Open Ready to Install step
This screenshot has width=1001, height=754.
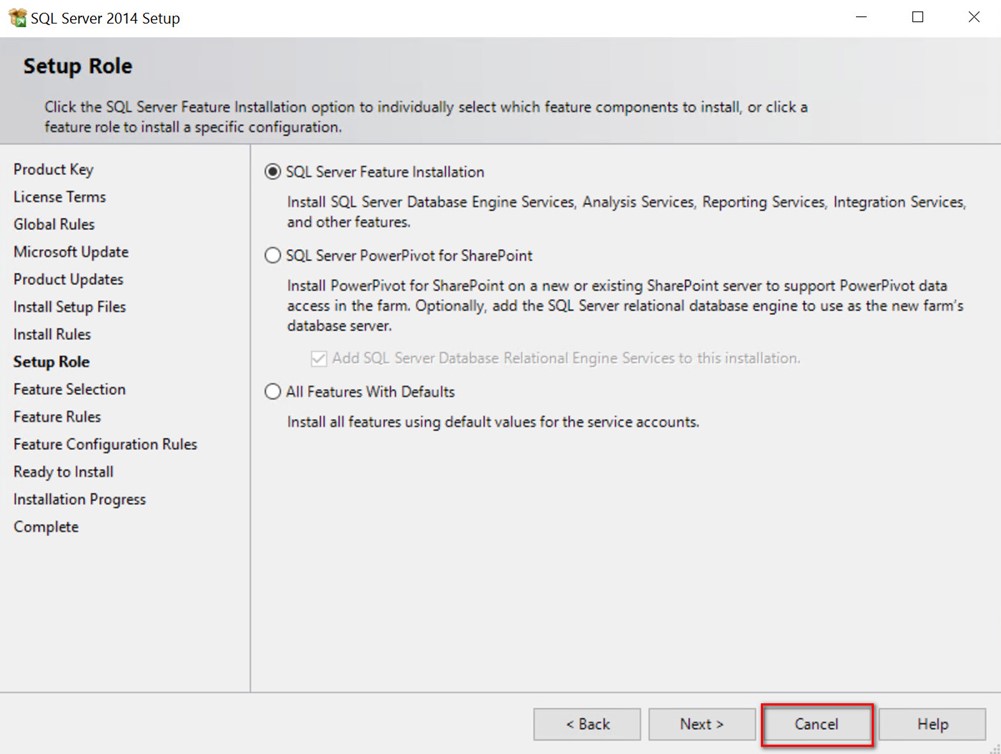click(63, 472)
